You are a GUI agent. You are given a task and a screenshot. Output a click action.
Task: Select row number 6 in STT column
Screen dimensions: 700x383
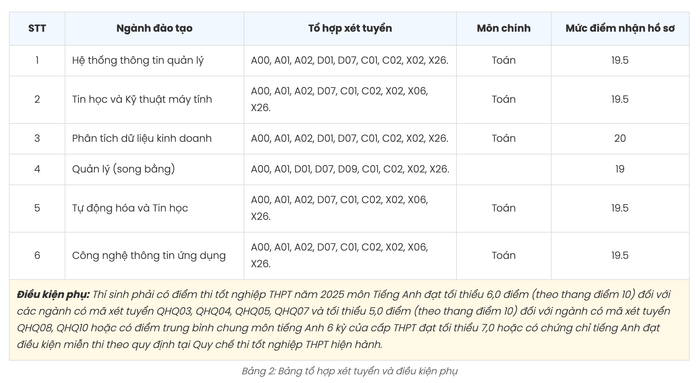point(37,255)
